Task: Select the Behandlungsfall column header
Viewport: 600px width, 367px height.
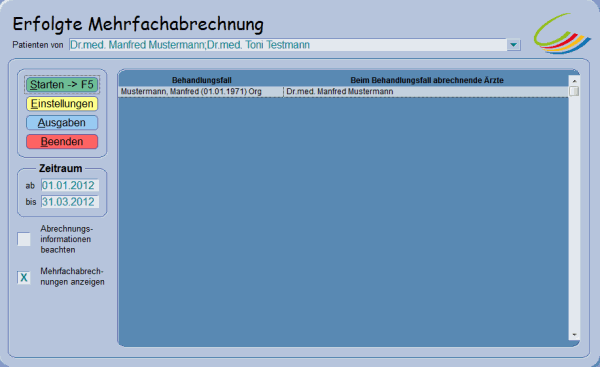Action: [201, 80]
